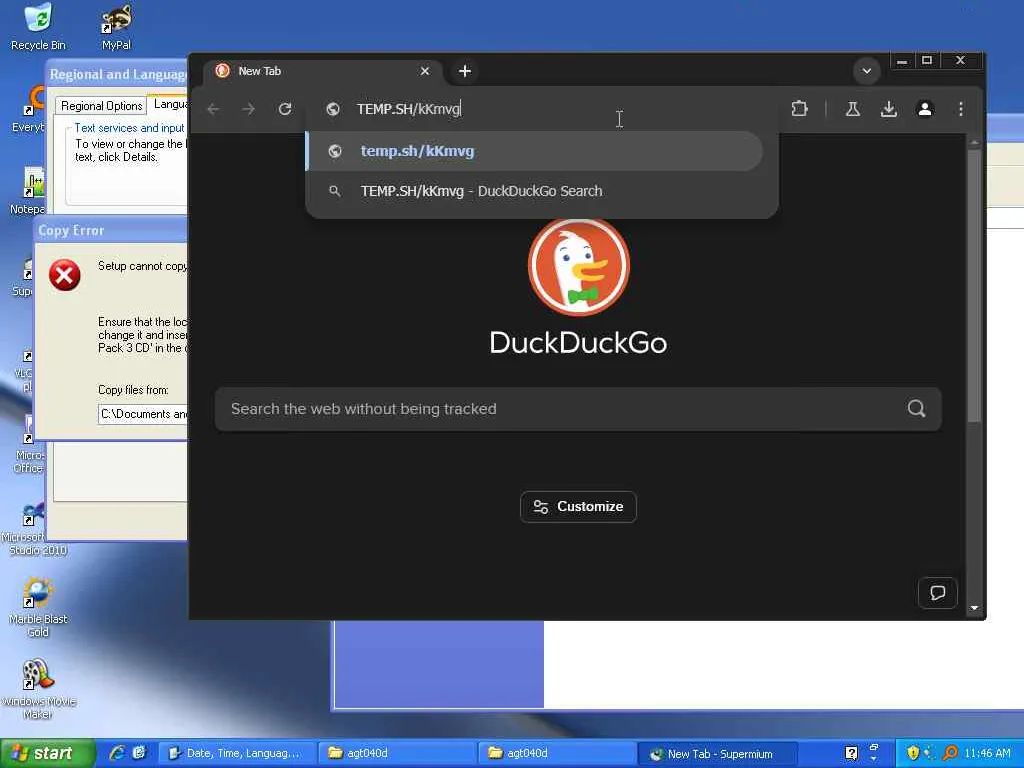Click the language bar help icon in taskbar
1024x768 pixels.
click(x=851, y=754)
